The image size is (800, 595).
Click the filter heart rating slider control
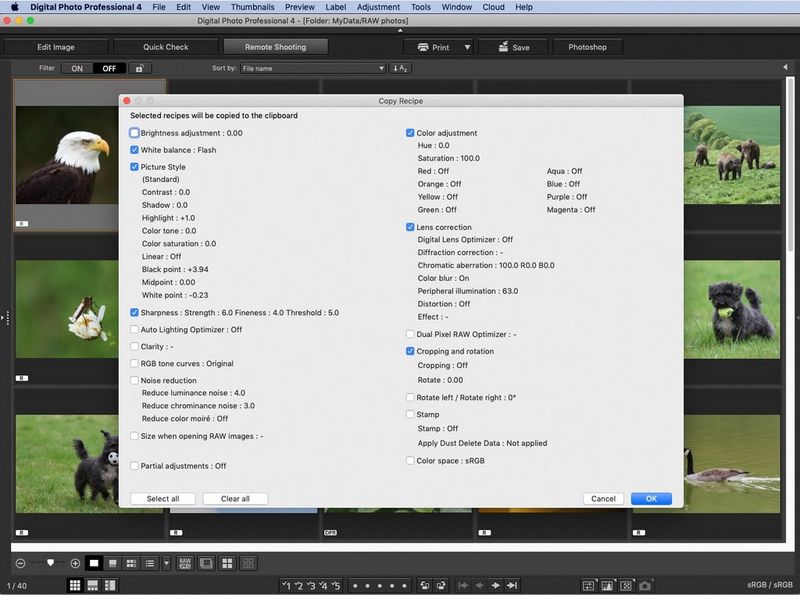(x=50, y=564)
